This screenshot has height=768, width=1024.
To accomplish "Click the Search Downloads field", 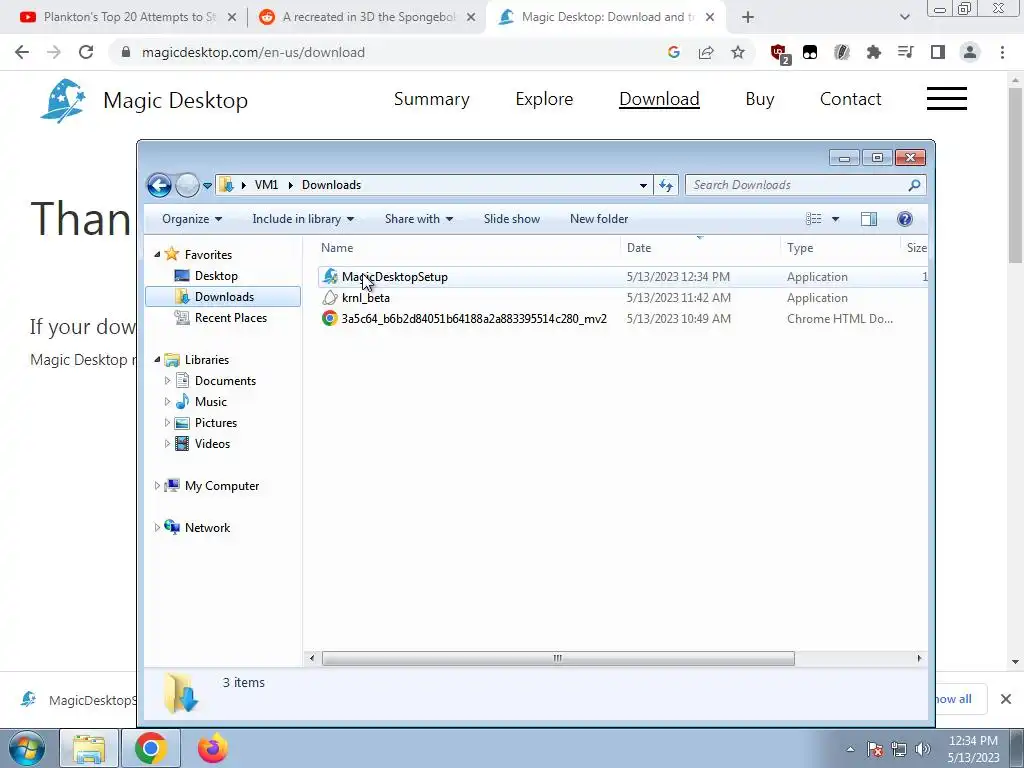I will pos(806,185).
